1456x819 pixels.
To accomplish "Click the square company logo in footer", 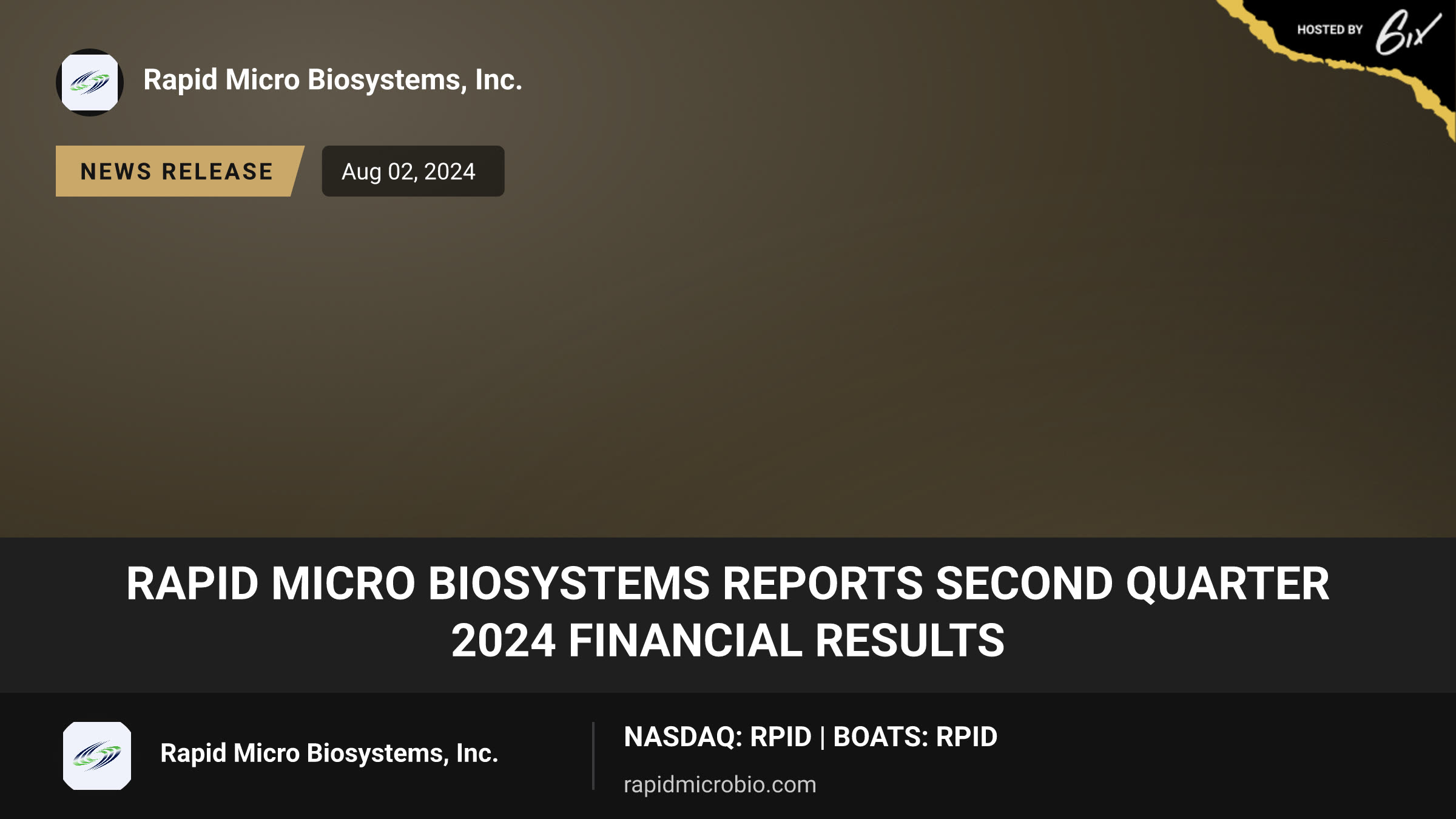I will pyautogui.click(x=97, y=756).
